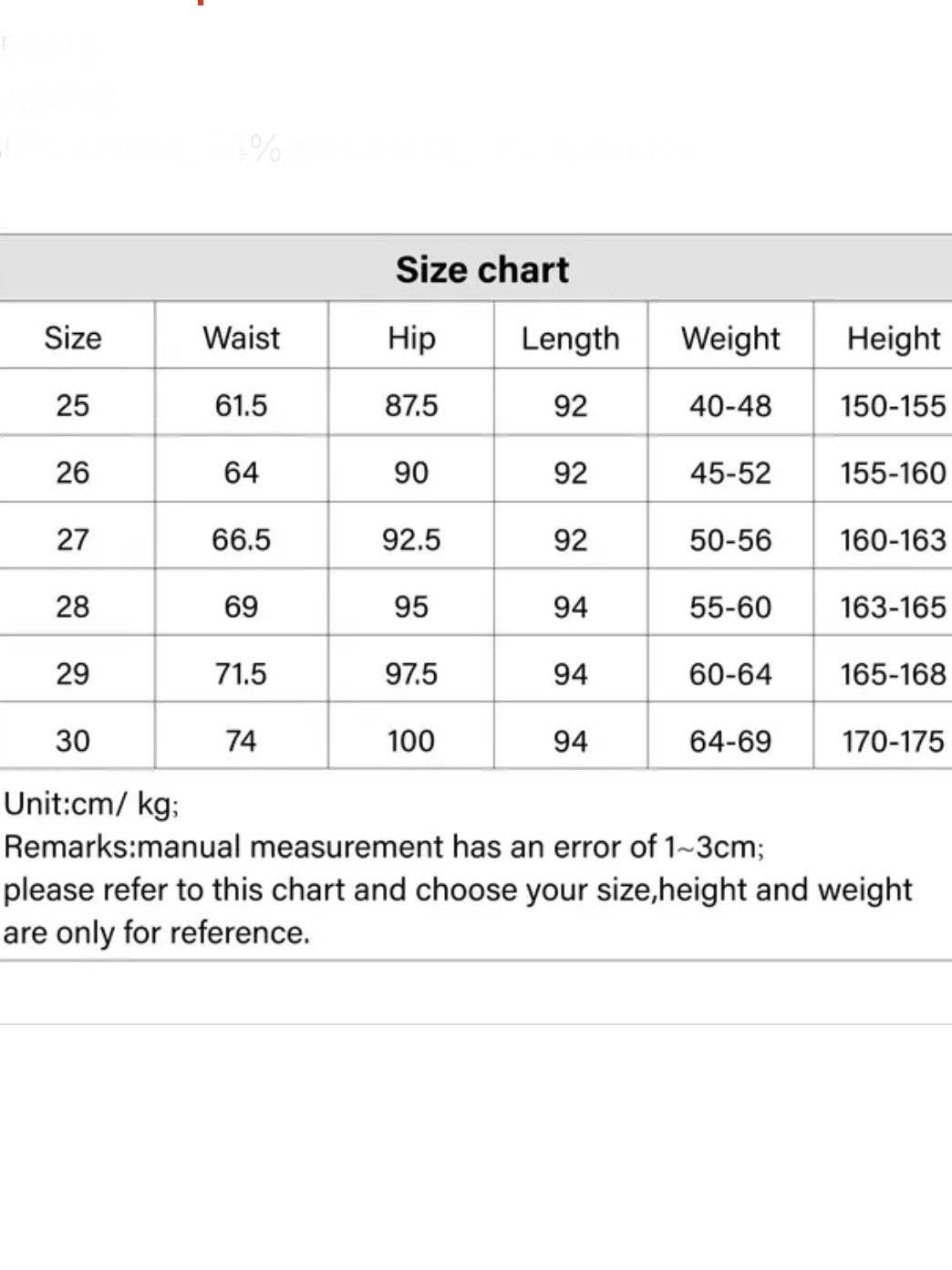Select the size 30 row label
This screenshot has width=952, height=1270.
73,741
